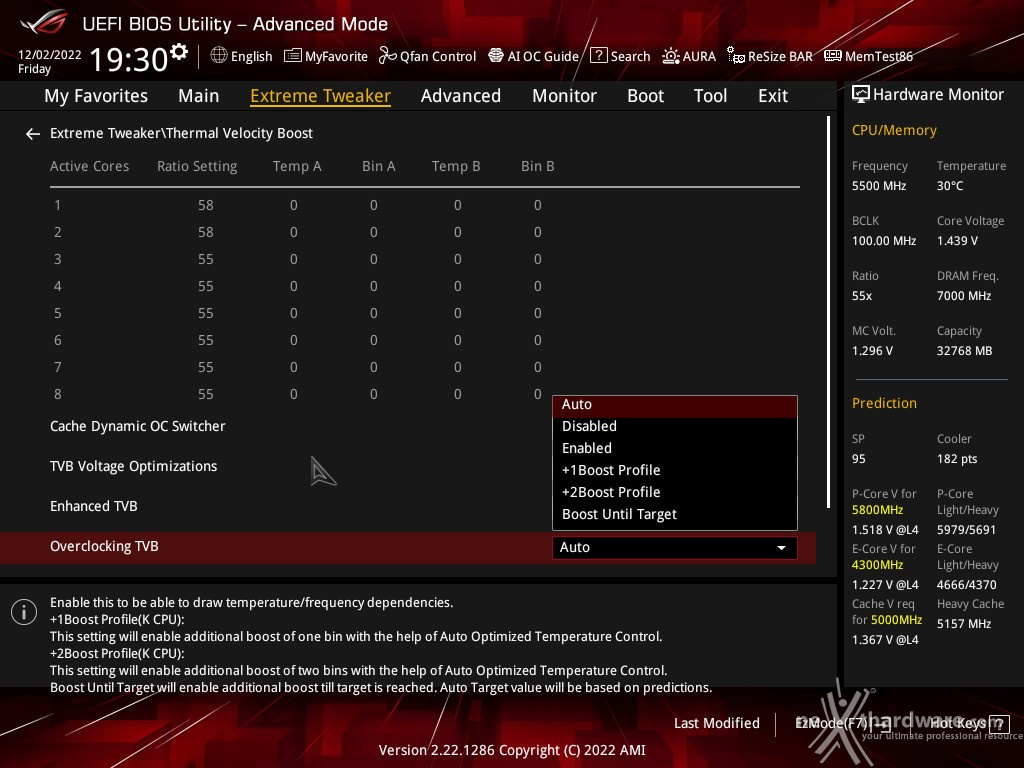Click the Hot Keys question mark icon
Viewport: 1024px width, 768px height.
999,723
